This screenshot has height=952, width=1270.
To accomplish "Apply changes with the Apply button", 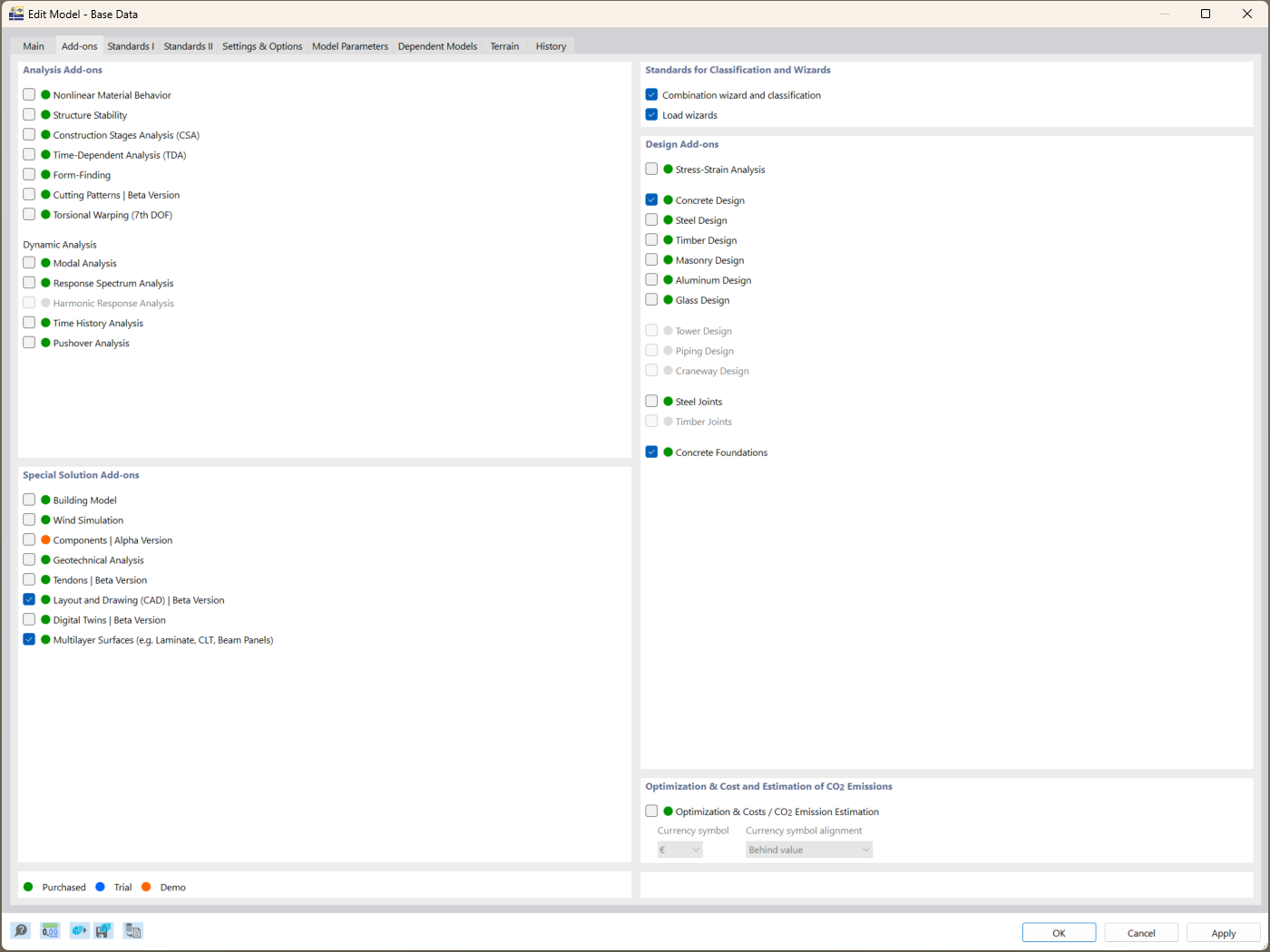I will click(1223, 932).
